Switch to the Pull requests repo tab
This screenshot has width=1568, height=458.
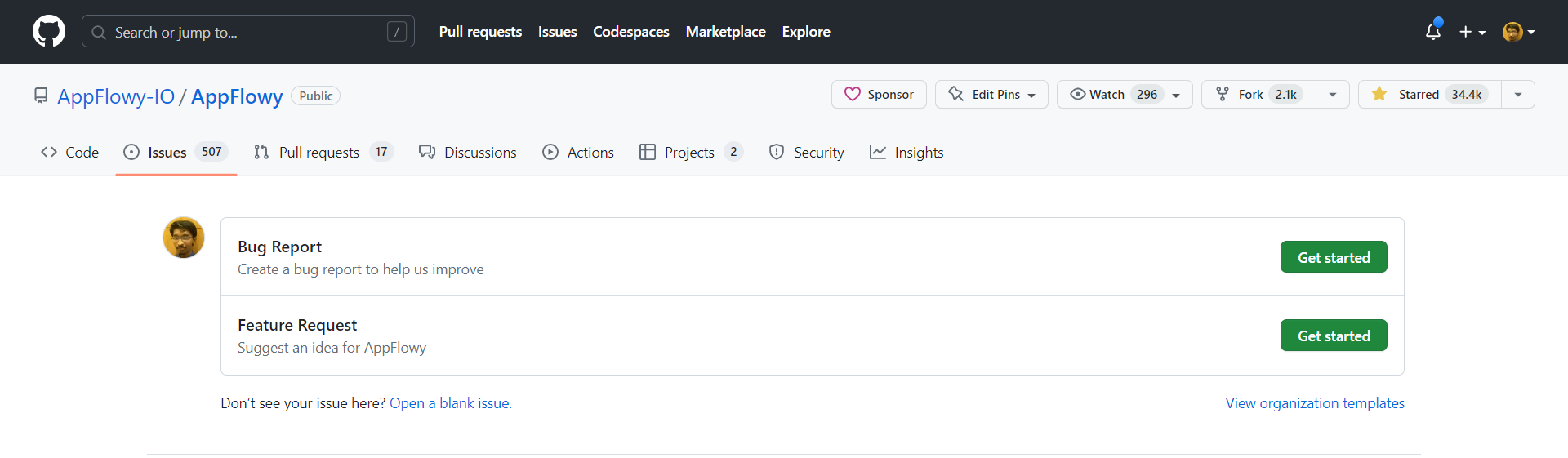pos(323,152)
